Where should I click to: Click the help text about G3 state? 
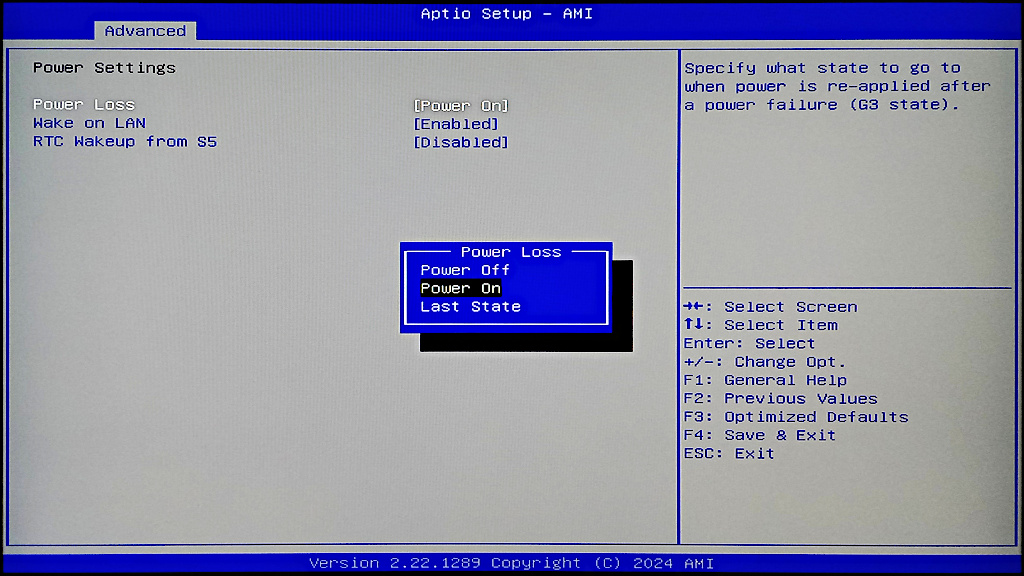(845, 86)
